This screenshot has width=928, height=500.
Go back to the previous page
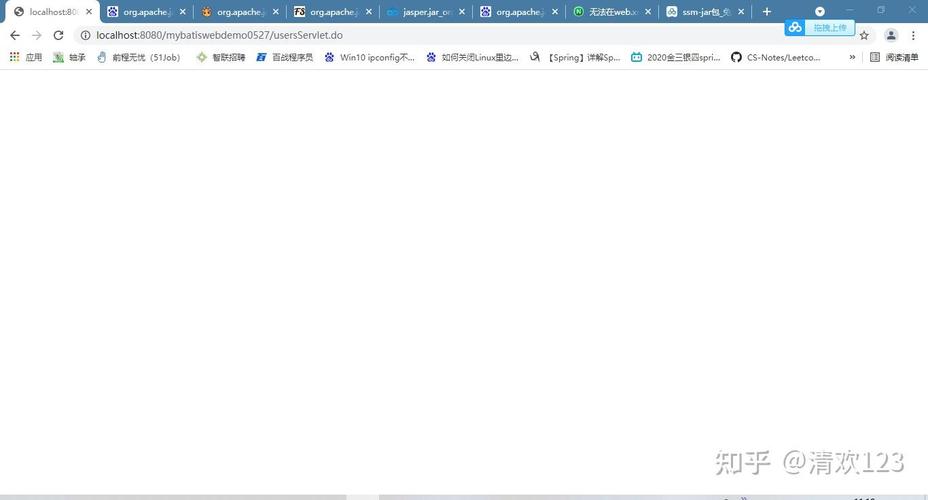15,36
